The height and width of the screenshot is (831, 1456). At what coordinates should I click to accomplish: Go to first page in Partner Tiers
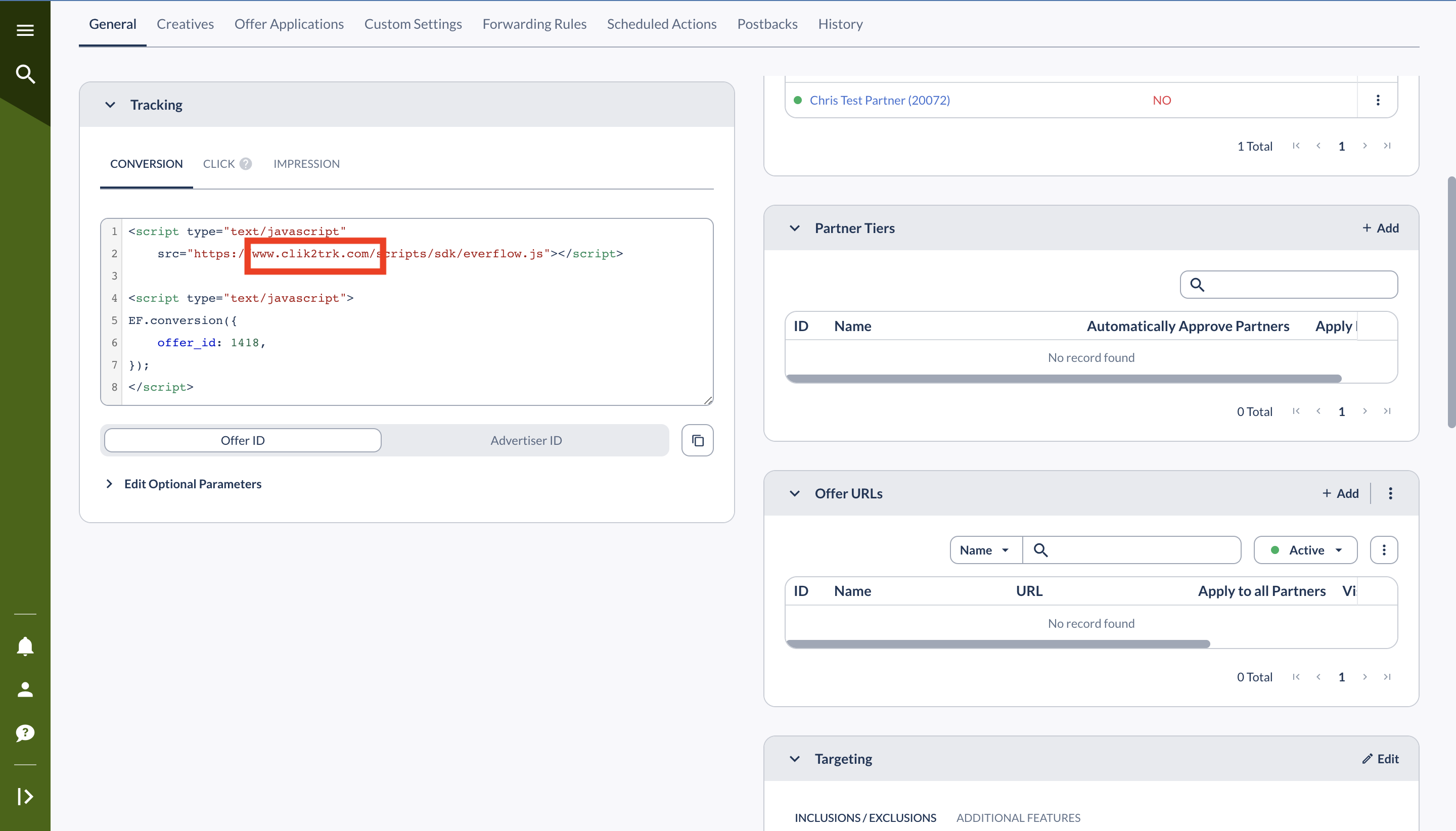[x=1296, y=411]
